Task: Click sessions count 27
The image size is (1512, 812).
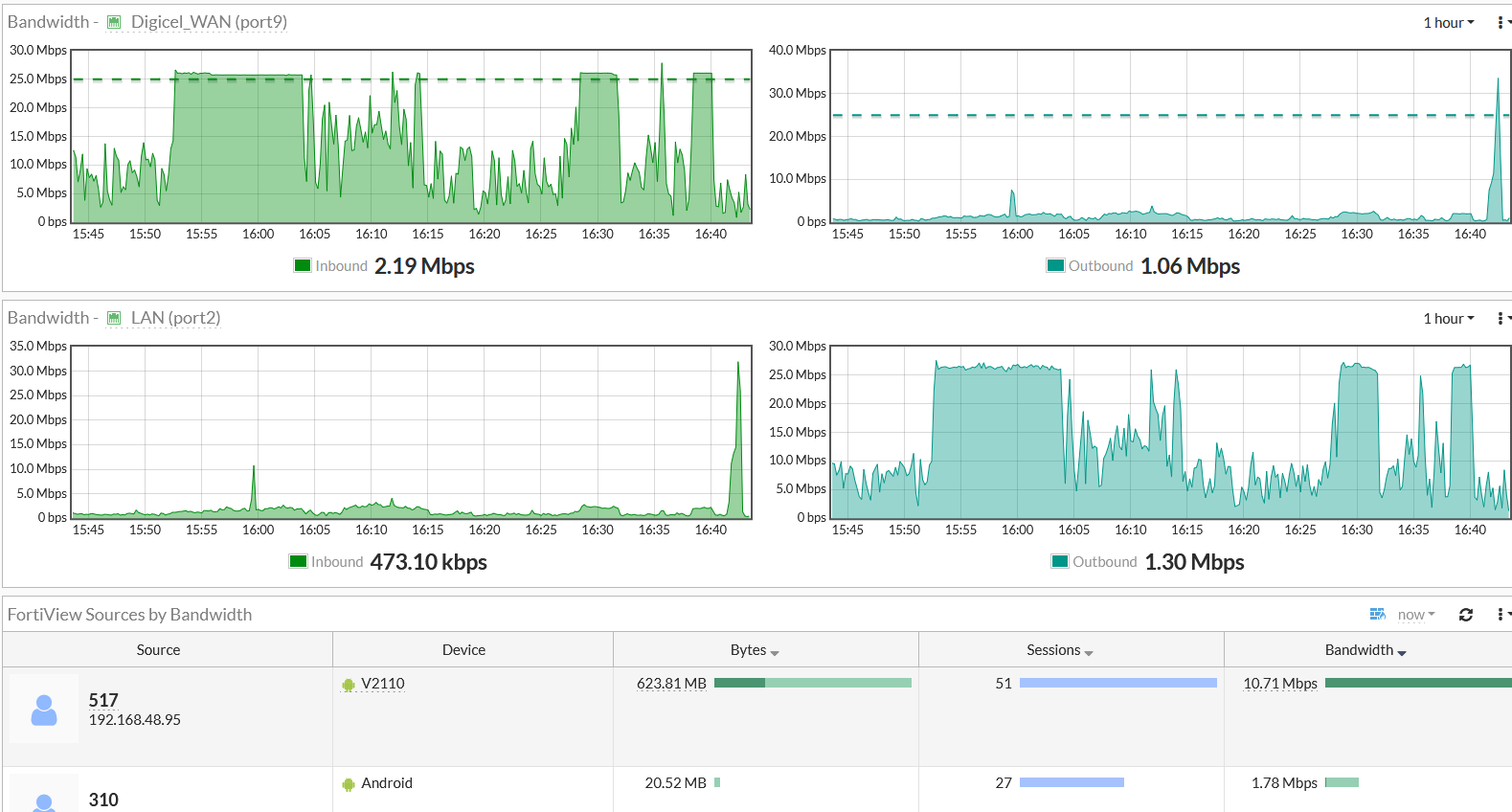Action: click(x=1004, y=783)
